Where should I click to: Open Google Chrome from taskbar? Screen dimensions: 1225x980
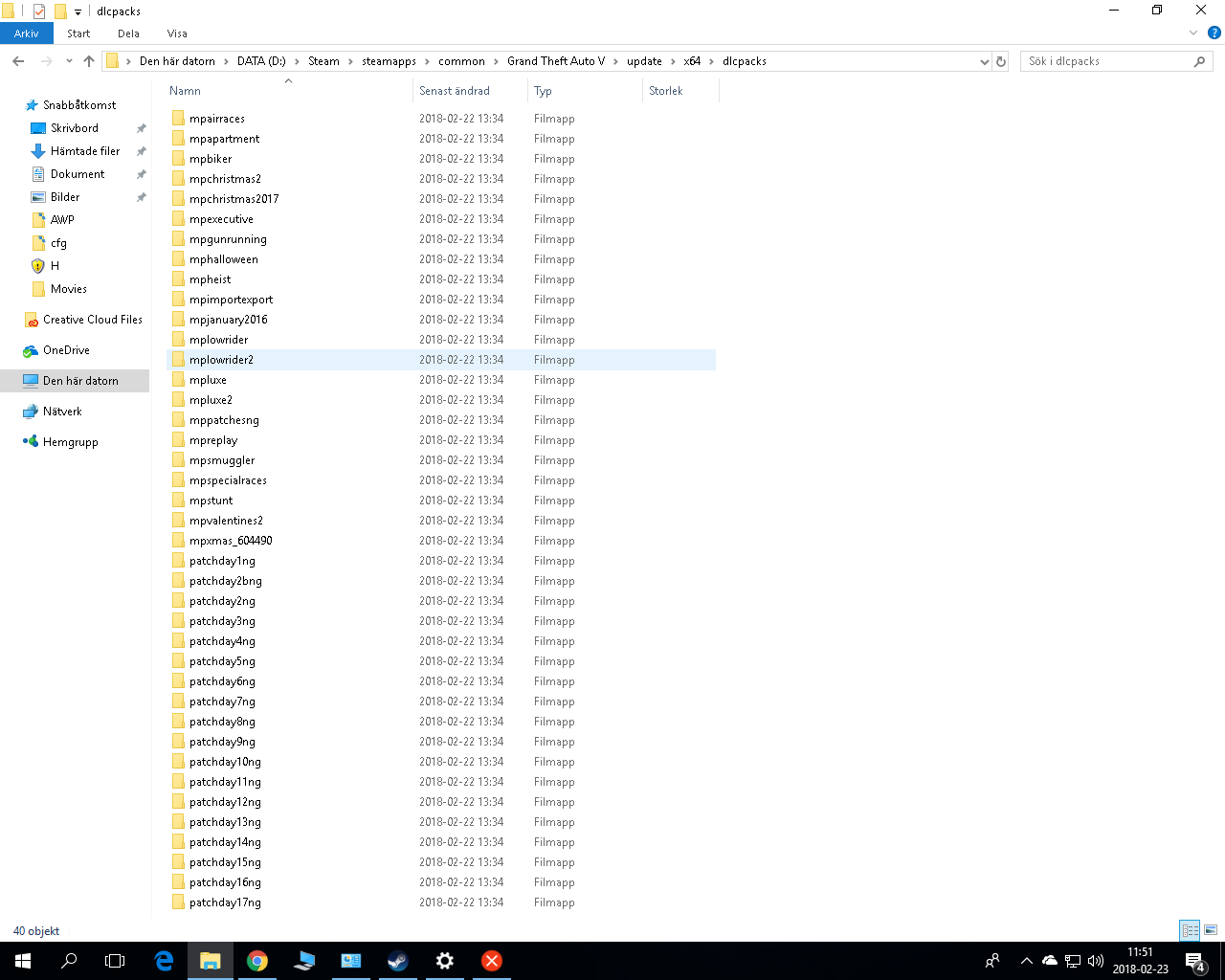[257, 961]
